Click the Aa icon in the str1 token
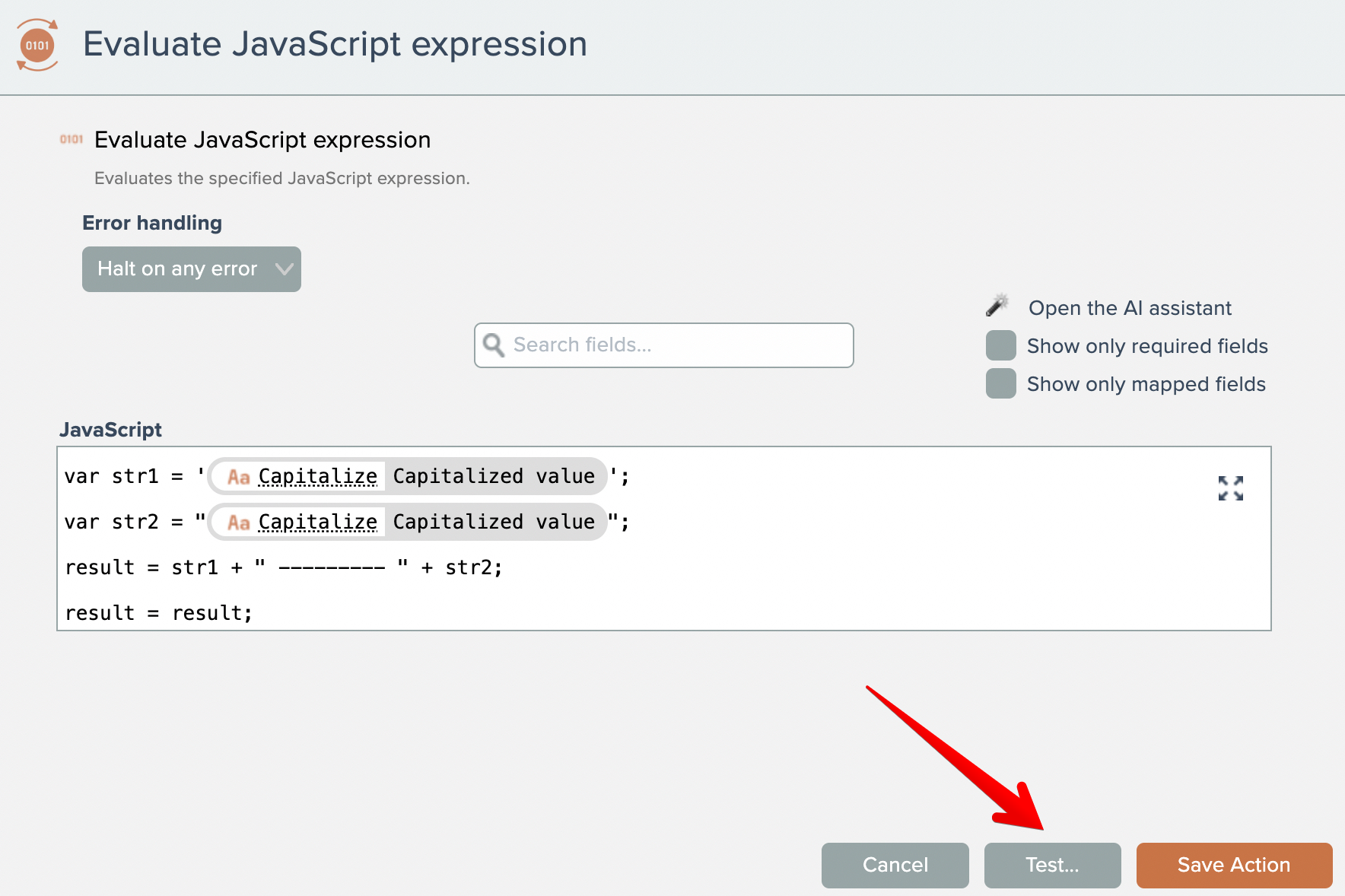The width and height of the screenshot is (1345, 896). [x=239, y=477]
